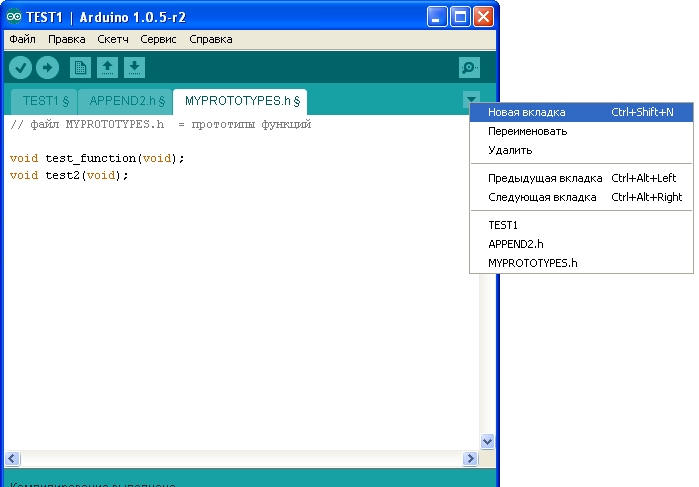
Task: Go to Следующая вкладка
Action: [x=581, y=197]
